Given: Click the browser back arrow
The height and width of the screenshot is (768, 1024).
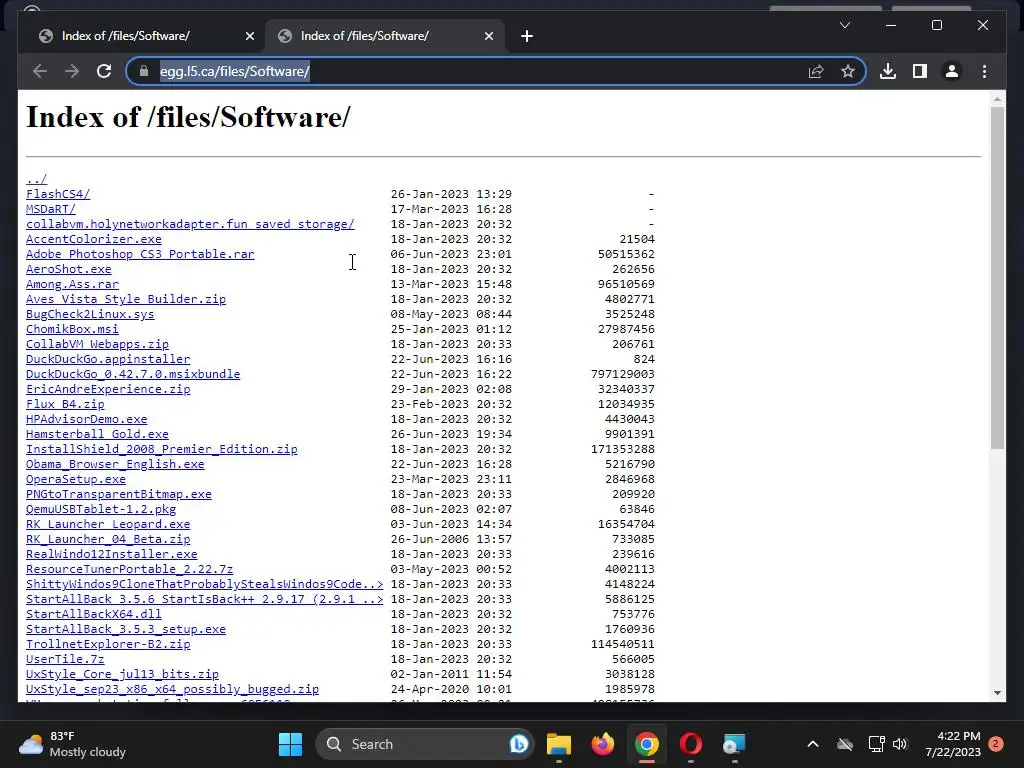Looking at the screenshot, I should coord(40,71).
